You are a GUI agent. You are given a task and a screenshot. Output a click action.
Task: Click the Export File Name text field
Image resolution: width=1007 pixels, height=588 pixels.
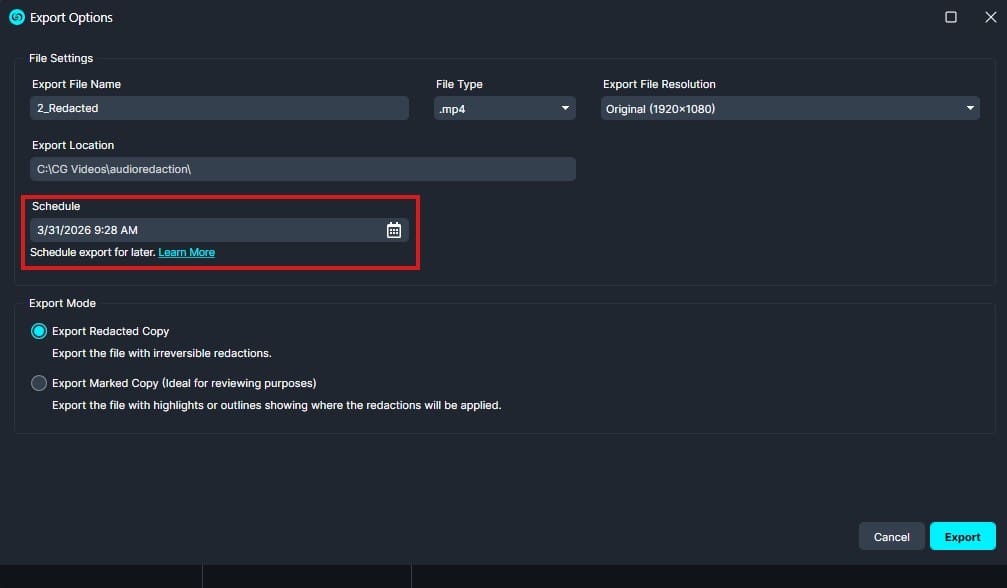tap(220, 108)
